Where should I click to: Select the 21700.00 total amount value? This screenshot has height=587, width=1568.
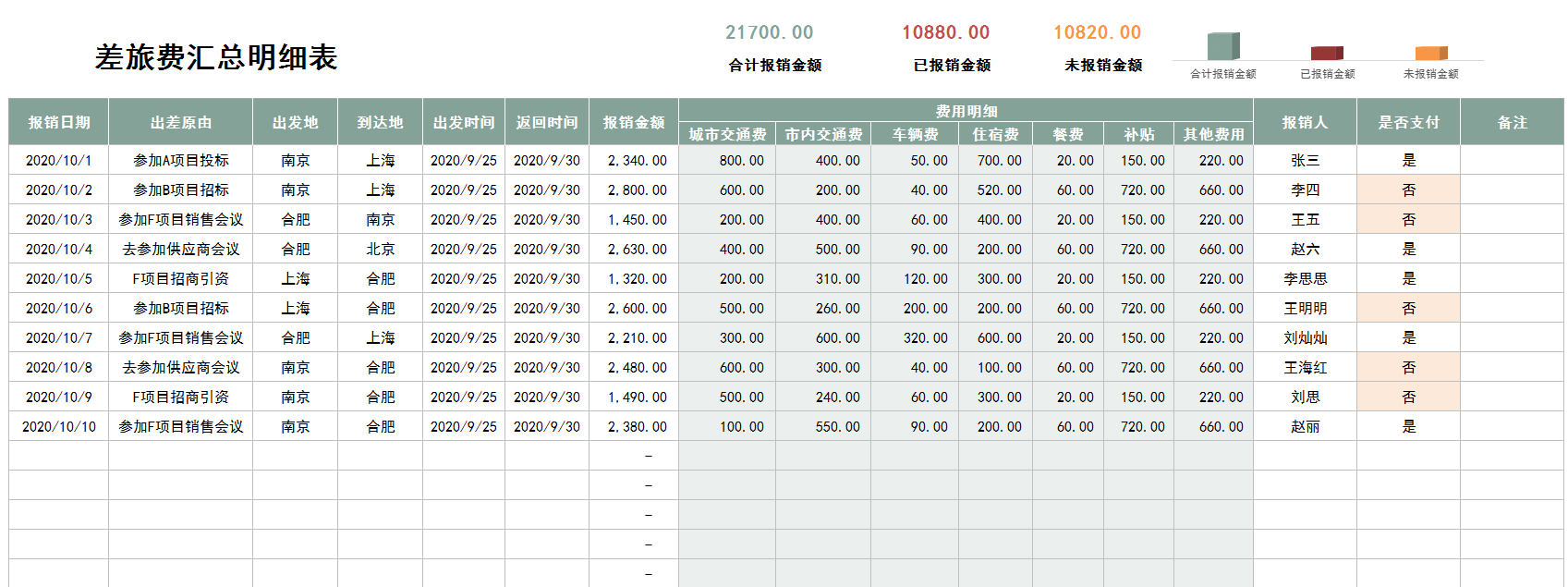point(769,32)
